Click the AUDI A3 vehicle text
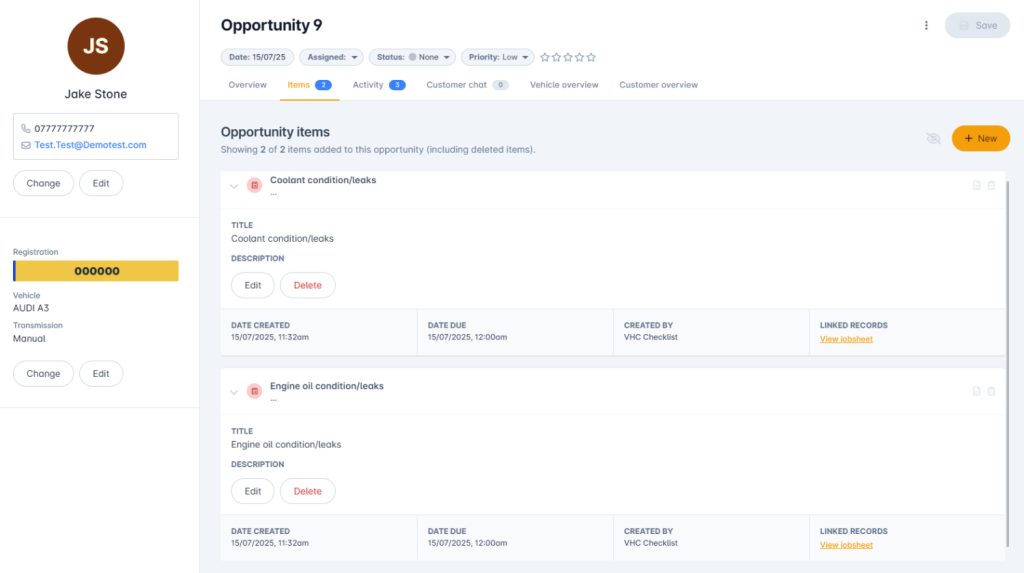This screenshot has height=573, width=1024. (31, 308)
